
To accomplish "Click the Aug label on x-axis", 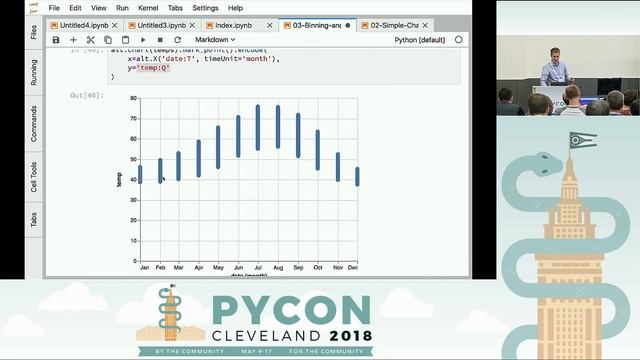I will (278, 268).
